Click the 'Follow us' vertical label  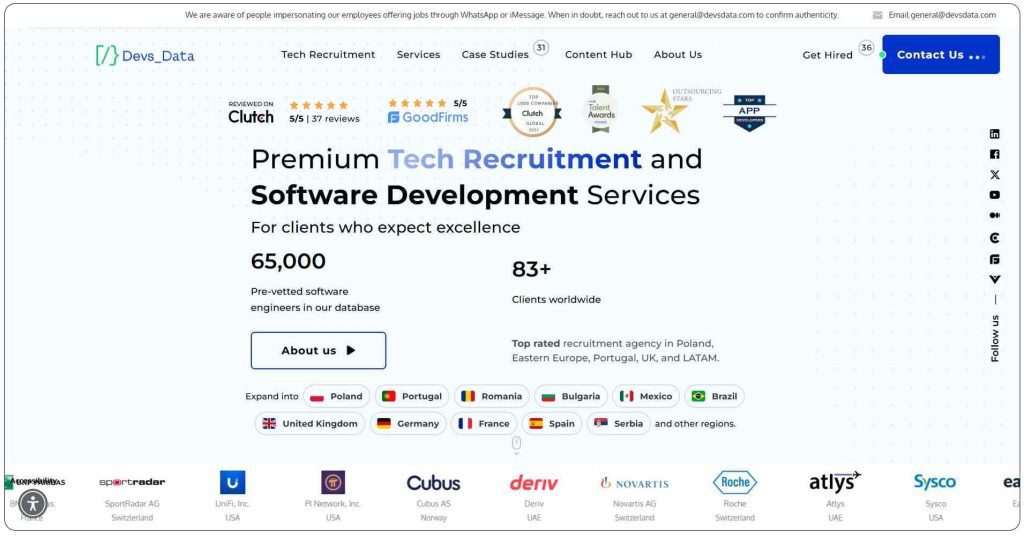tap(995, 338)
